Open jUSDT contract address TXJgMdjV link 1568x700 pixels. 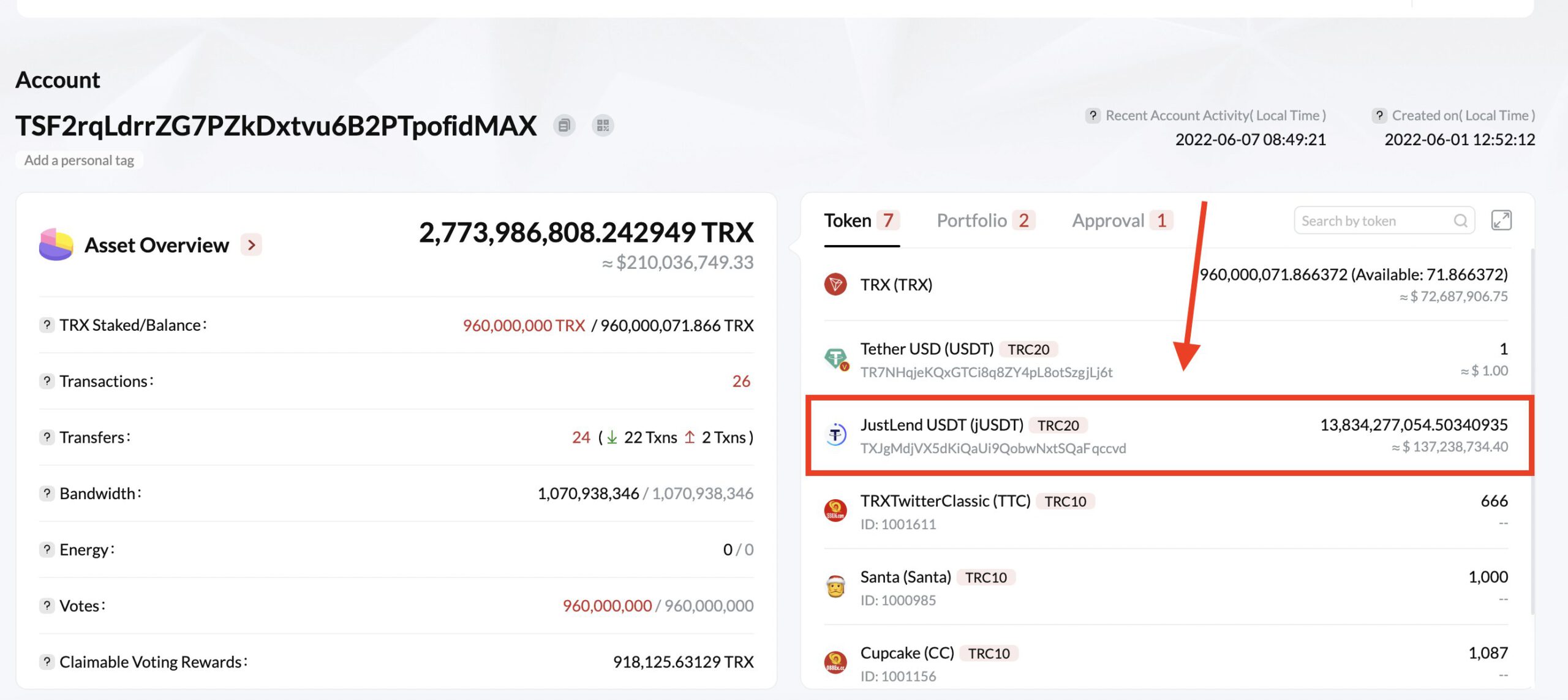tap(993, 448)
